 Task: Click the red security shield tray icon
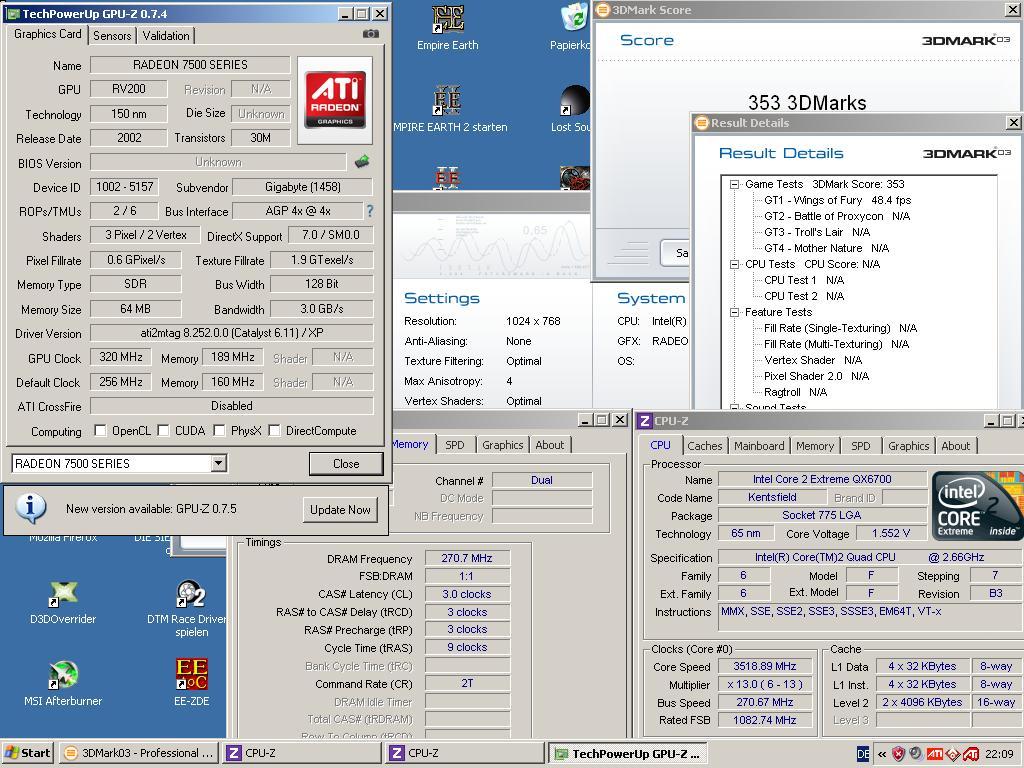pos(899,754)
